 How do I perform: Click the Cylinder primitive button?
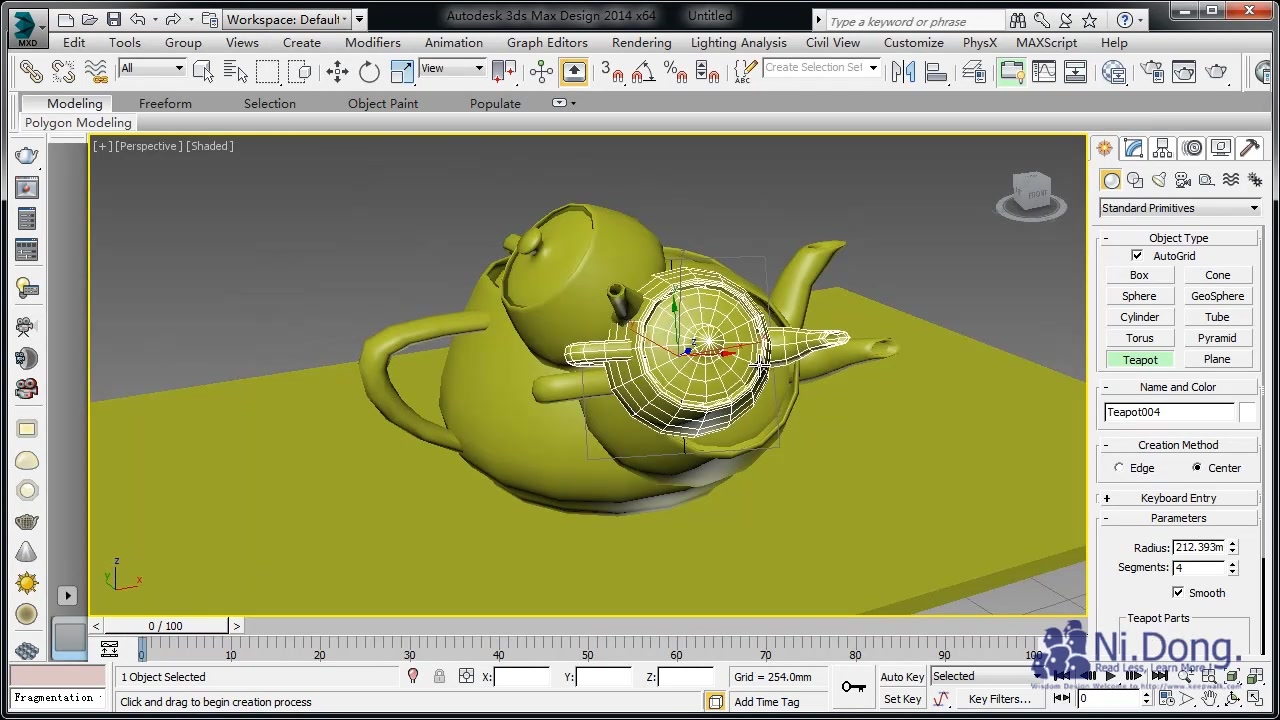[1139, 317]
